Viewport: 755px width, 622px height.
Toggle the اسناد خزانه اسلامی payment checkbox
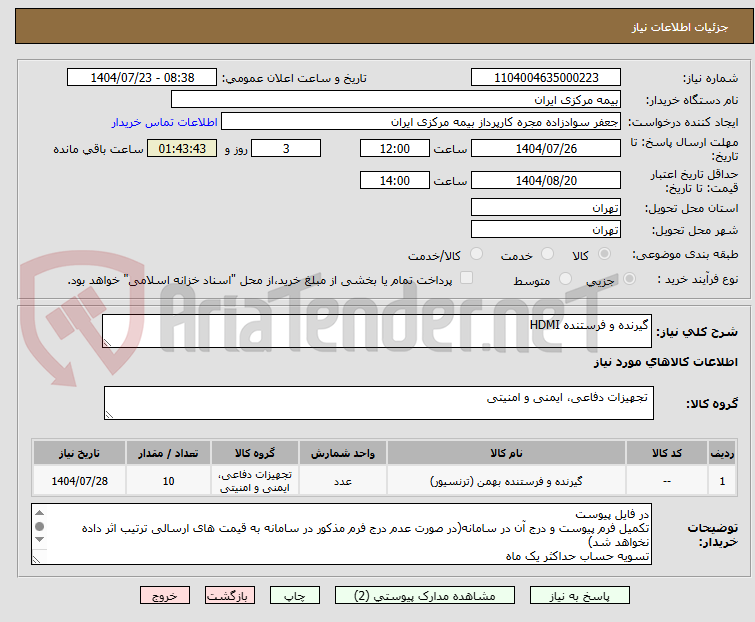tap(467, 278)
